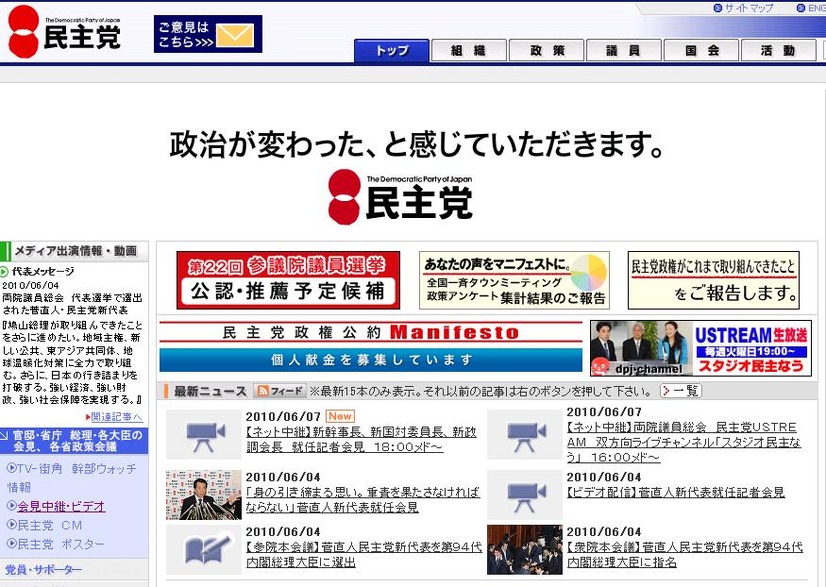Open 民主党 ポスター sidebar link
The width and height of the screenshot is (826, 587).
[61, 544]
